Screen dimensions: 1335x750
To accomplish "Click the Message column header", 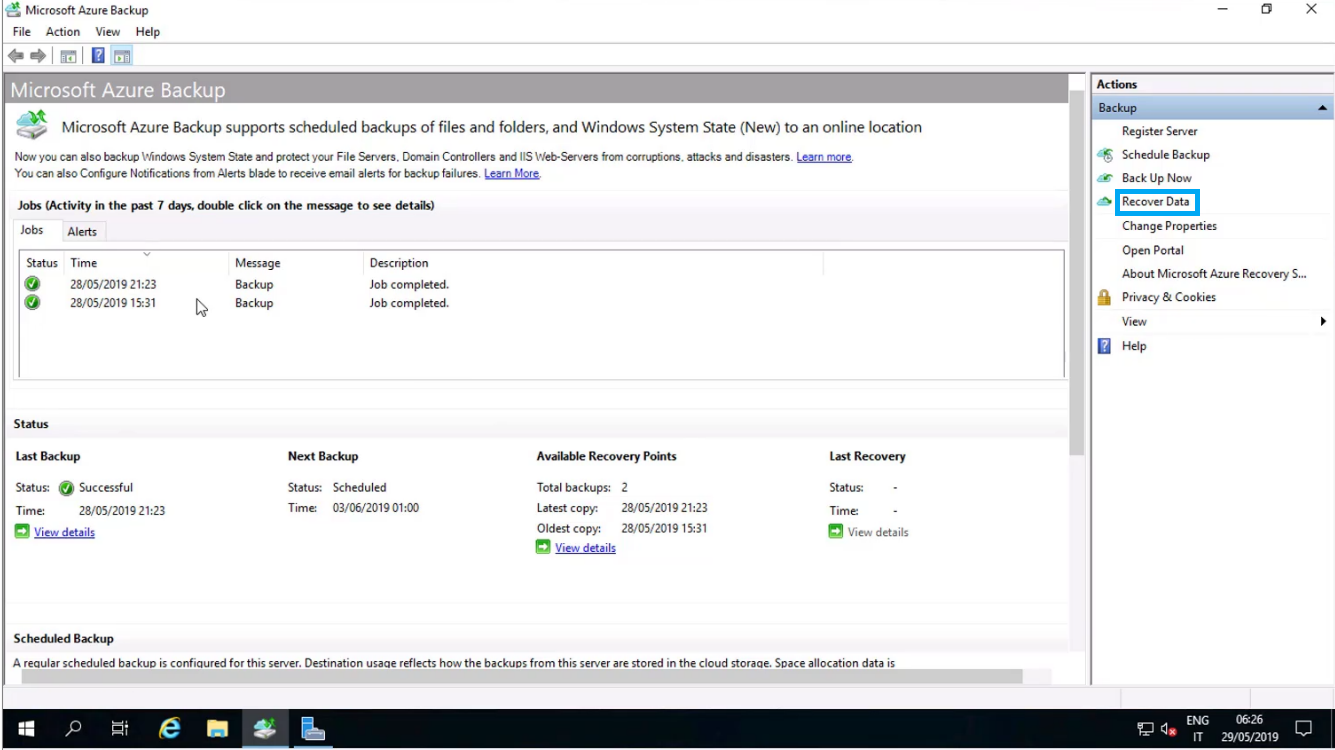I will tap(297, 263).
